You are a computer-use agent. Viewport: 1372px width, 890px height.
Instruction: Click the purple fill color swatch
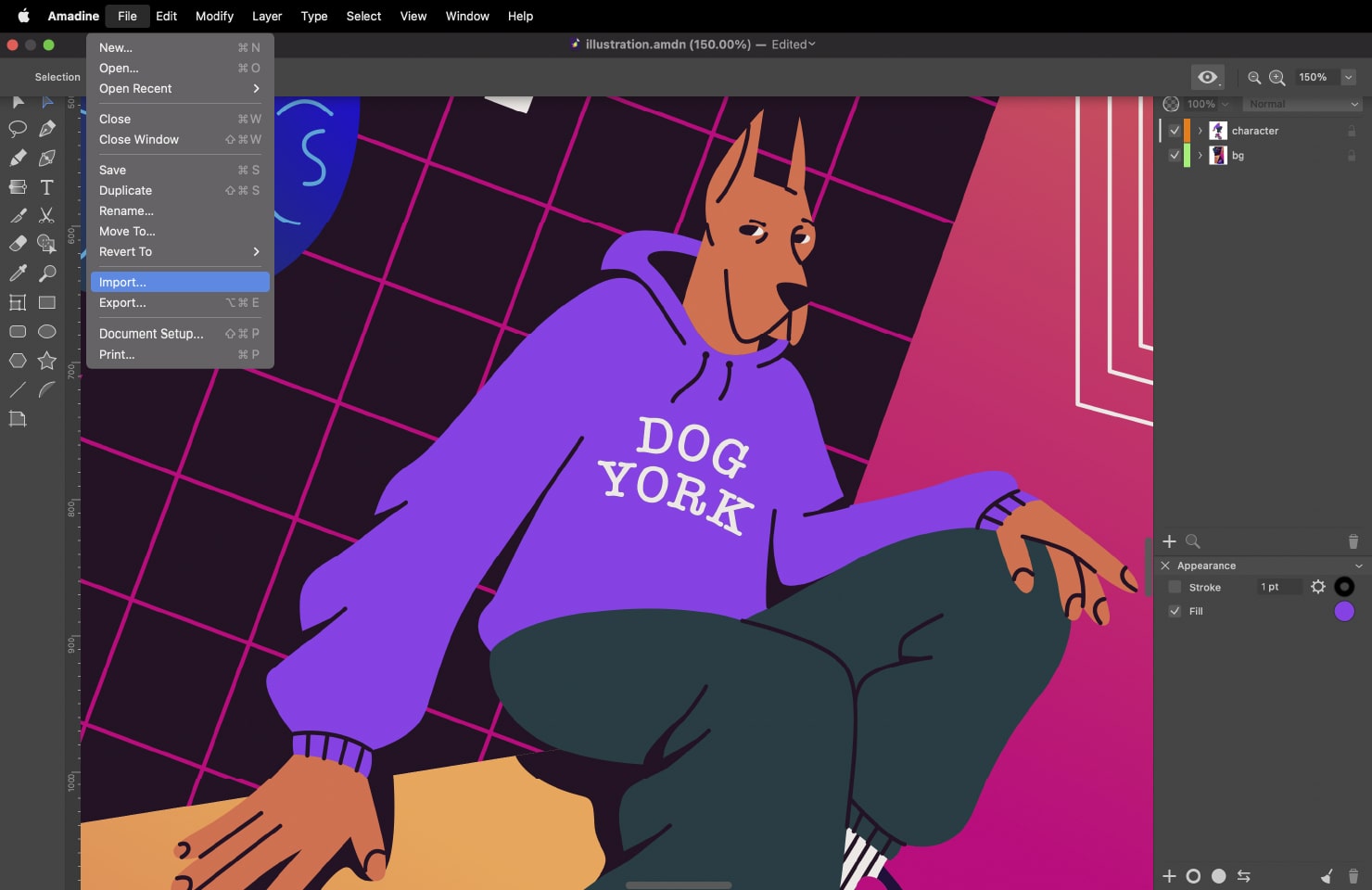pyautogui.click(x=1344, y=611)
